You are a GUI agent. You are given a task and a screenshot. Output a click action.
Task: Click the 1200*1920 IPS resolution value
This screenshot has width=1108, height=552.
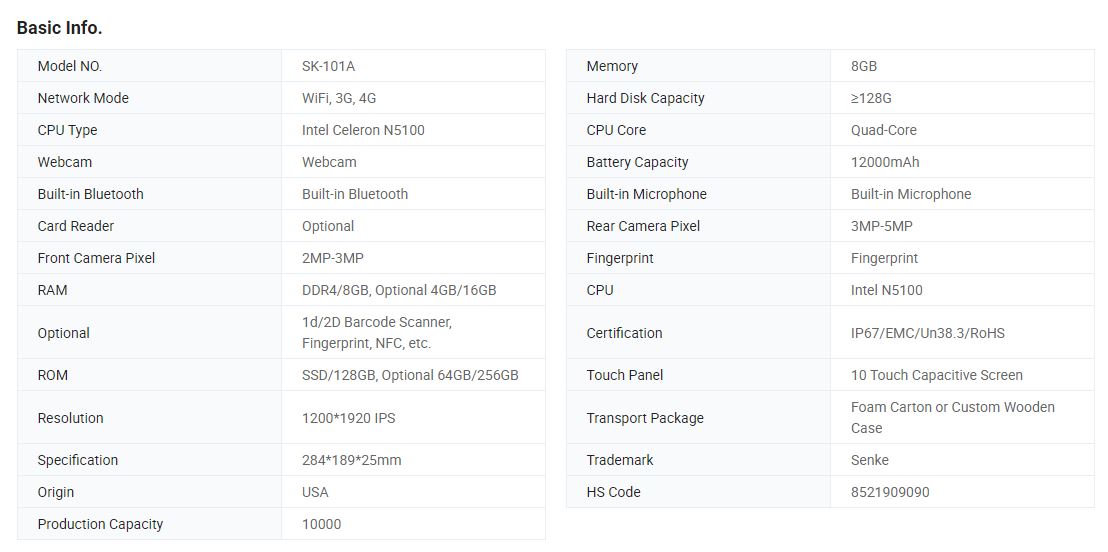pos(348,418)
